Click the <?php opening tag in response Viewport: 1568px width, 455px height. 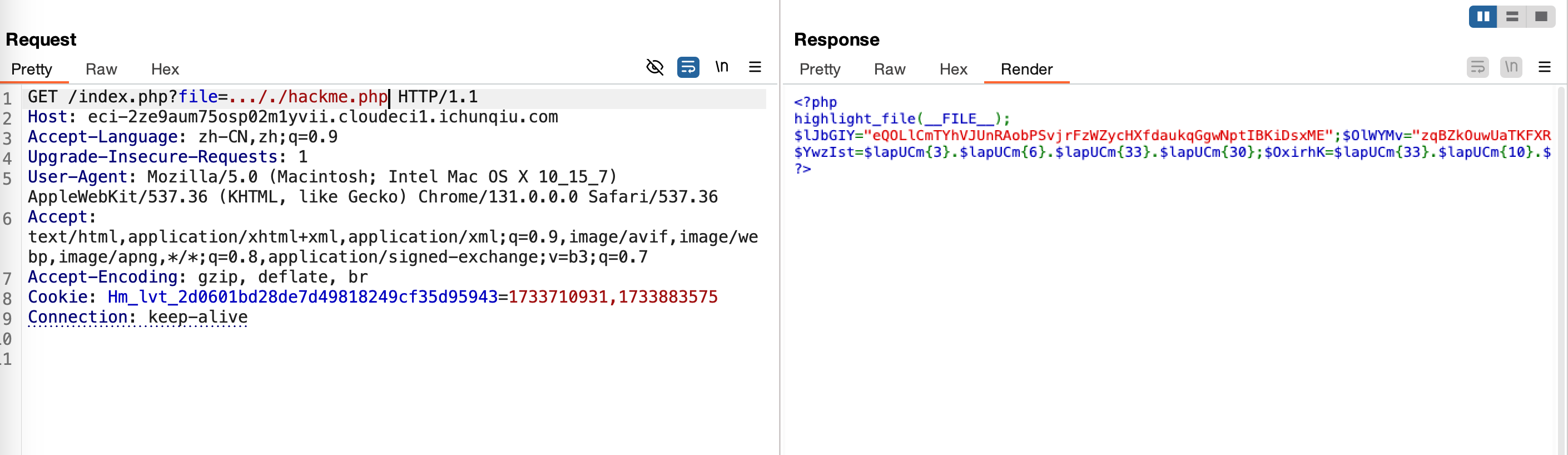point(815,102)
